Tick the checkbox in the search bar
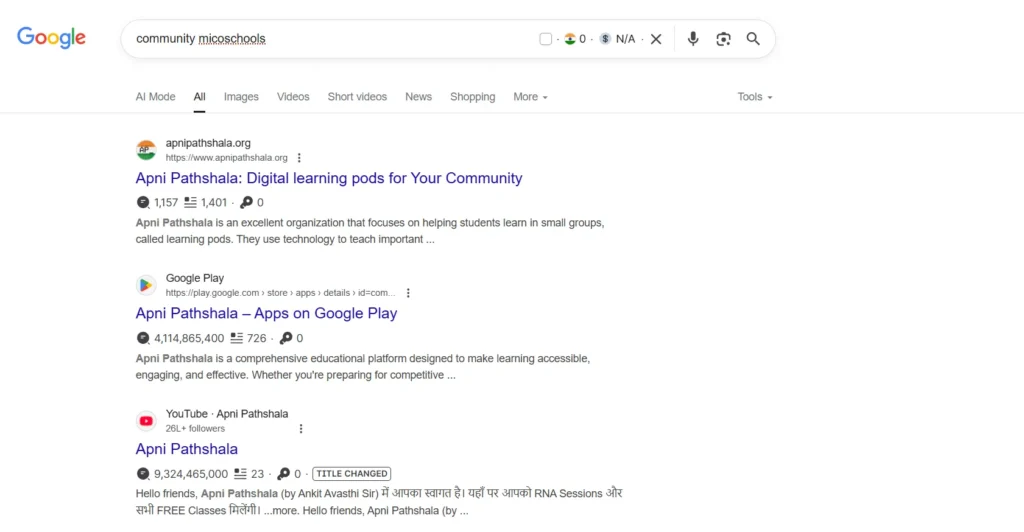Viewport: 1024px width, 532px height. [545, 39]
